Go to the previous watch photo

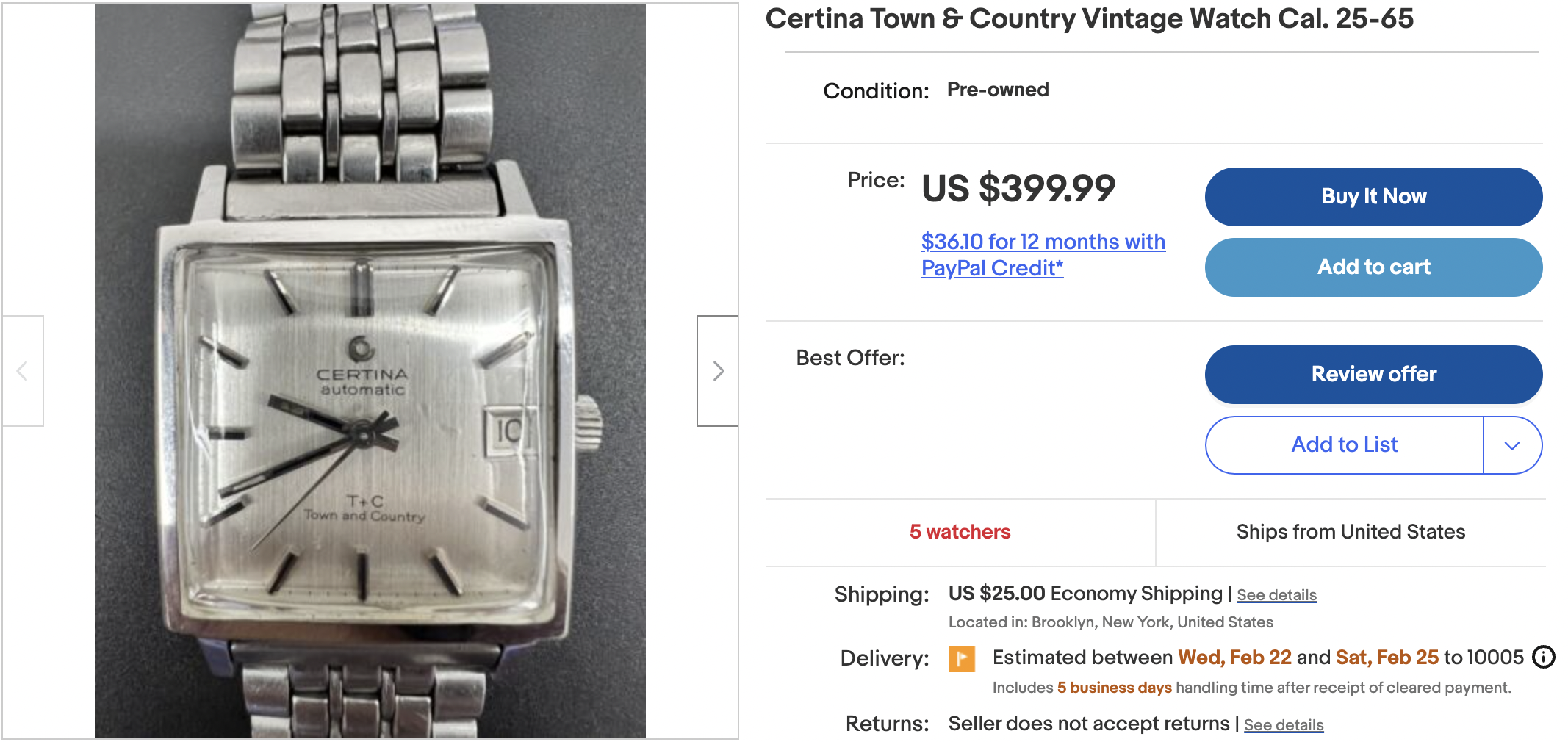[x=23, y=371]
